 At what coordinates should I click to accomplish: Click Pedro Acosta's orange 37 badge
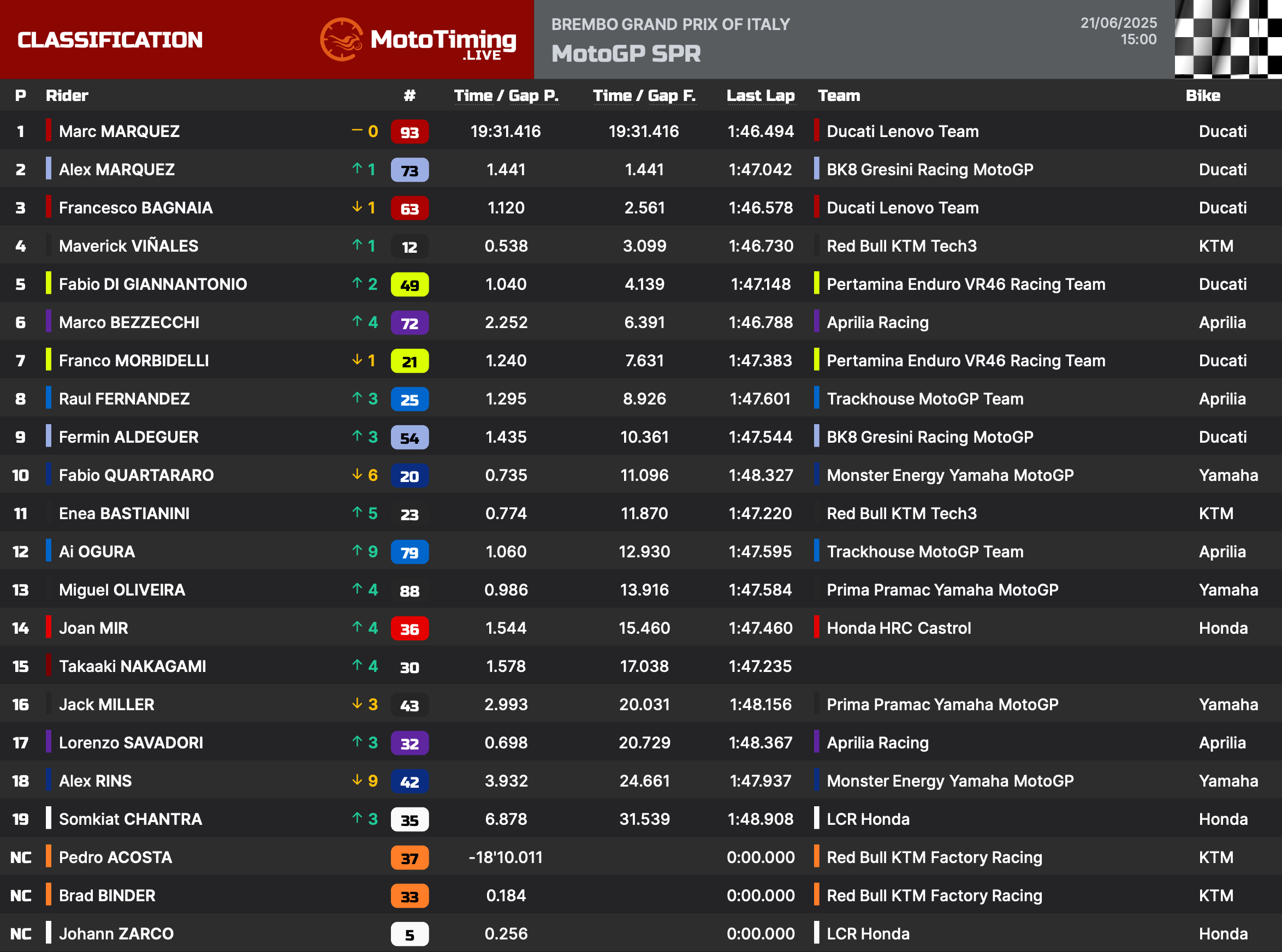click(409, 858)
